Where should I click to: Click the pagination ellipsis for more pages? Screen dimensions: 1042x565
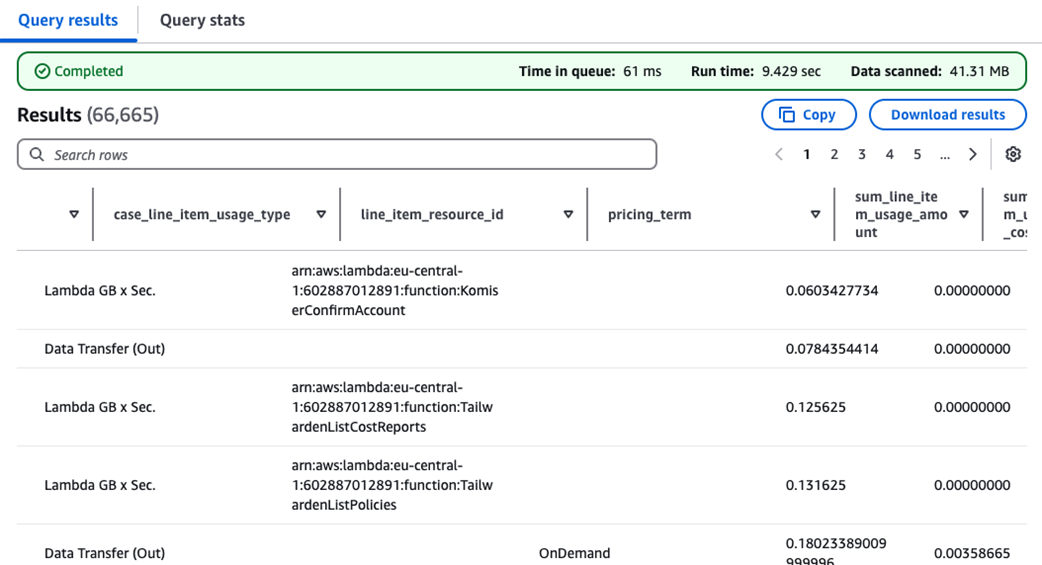[944, 154]
